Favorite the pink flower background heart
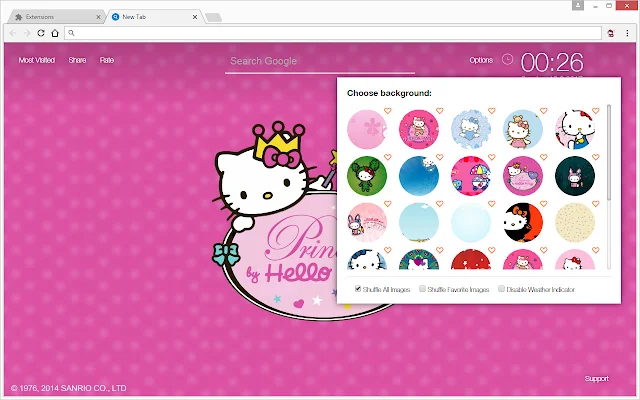Viewport: 640px width, 400px height. [x=387, y=111]
